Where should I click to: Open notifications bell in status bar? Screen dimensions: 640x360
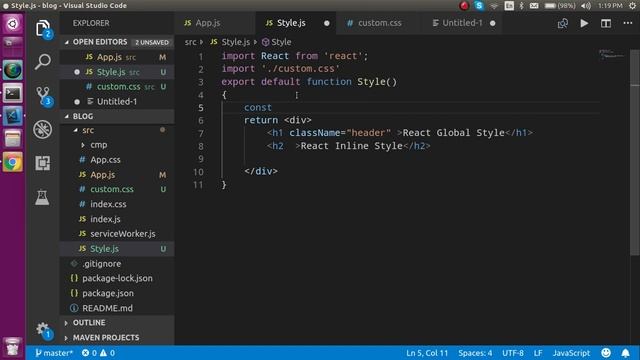[625, 353]
